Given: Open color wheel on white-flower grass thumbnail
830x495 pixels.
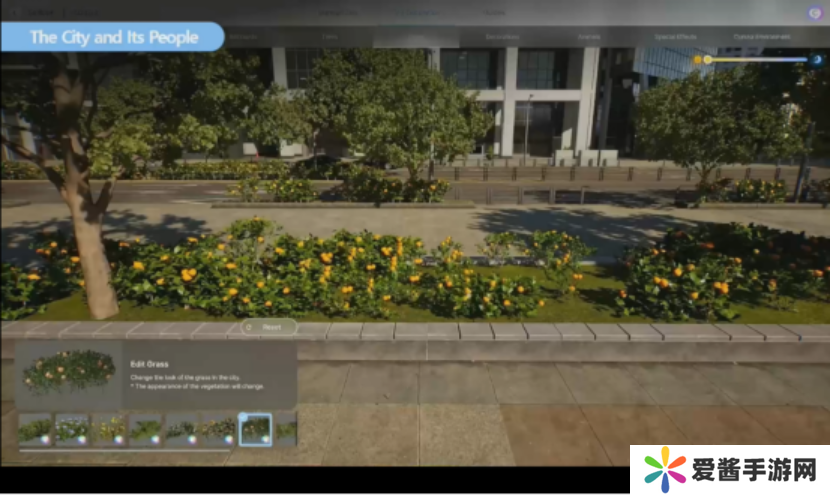Looking at the screenshot, I should point(82,439).
